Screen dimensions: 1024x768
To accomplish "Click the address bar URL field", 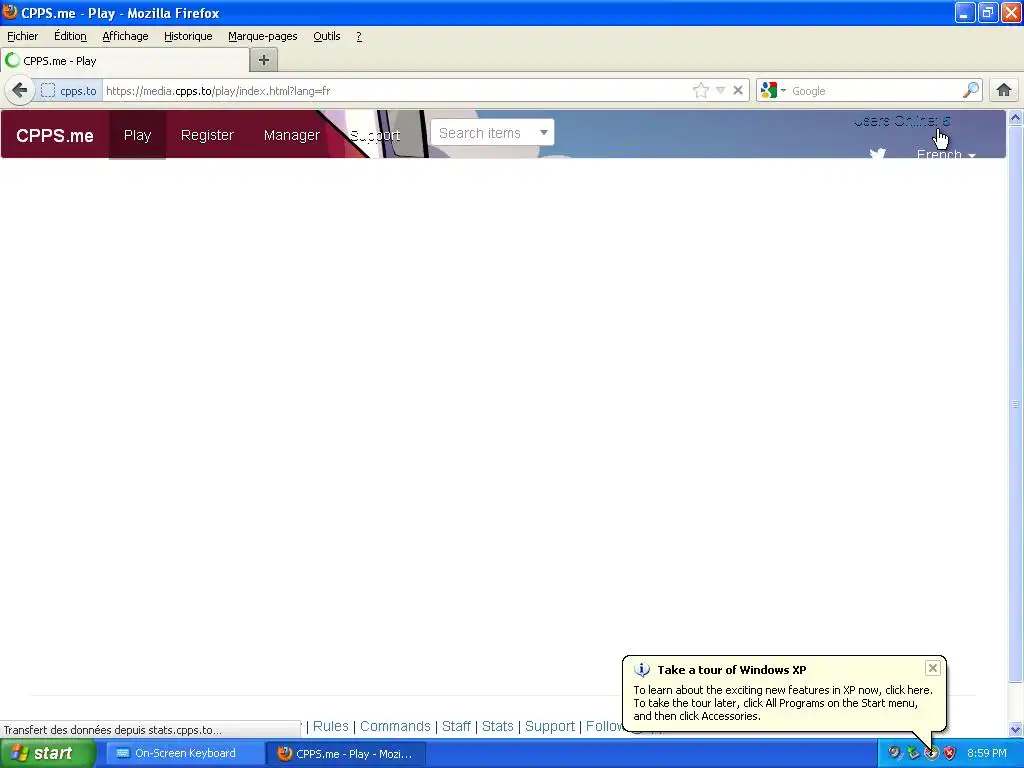I will tap(397, 91).
